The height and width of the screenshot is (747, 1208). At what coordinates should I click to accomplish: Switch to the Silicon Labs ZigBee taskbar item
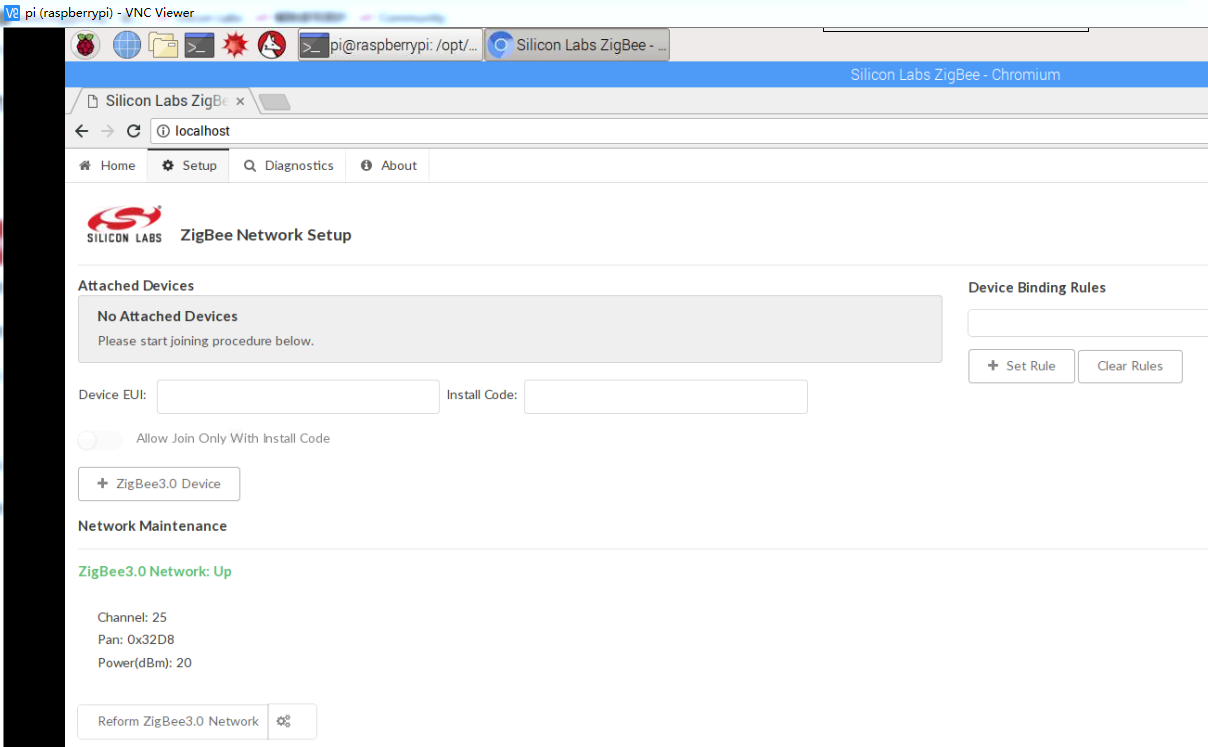click(x=577, y=45)
